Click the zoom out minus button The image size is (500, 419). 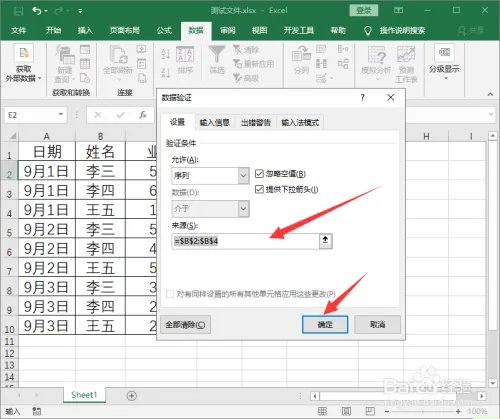387,412
